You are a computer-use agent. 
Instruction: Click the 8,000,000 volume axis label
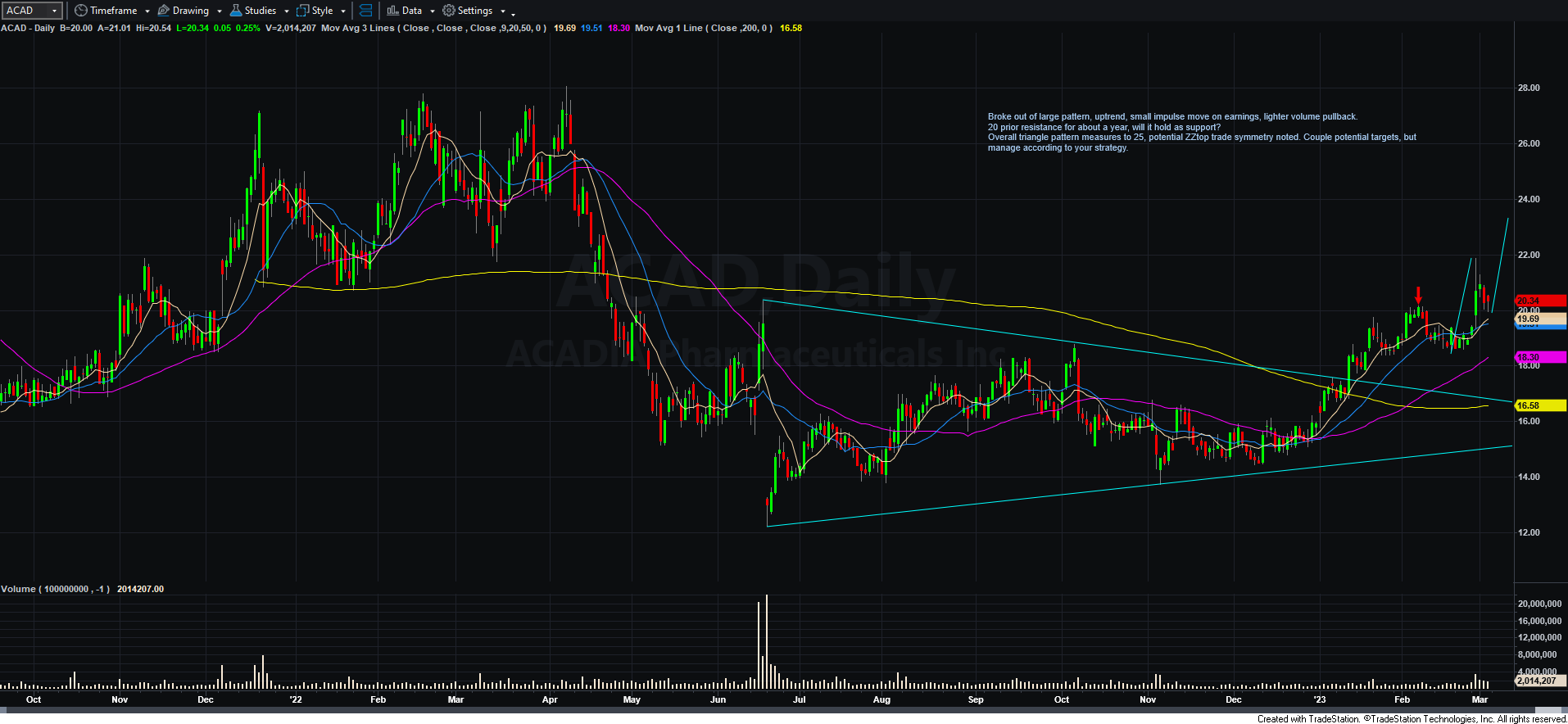click(1537, 654)
